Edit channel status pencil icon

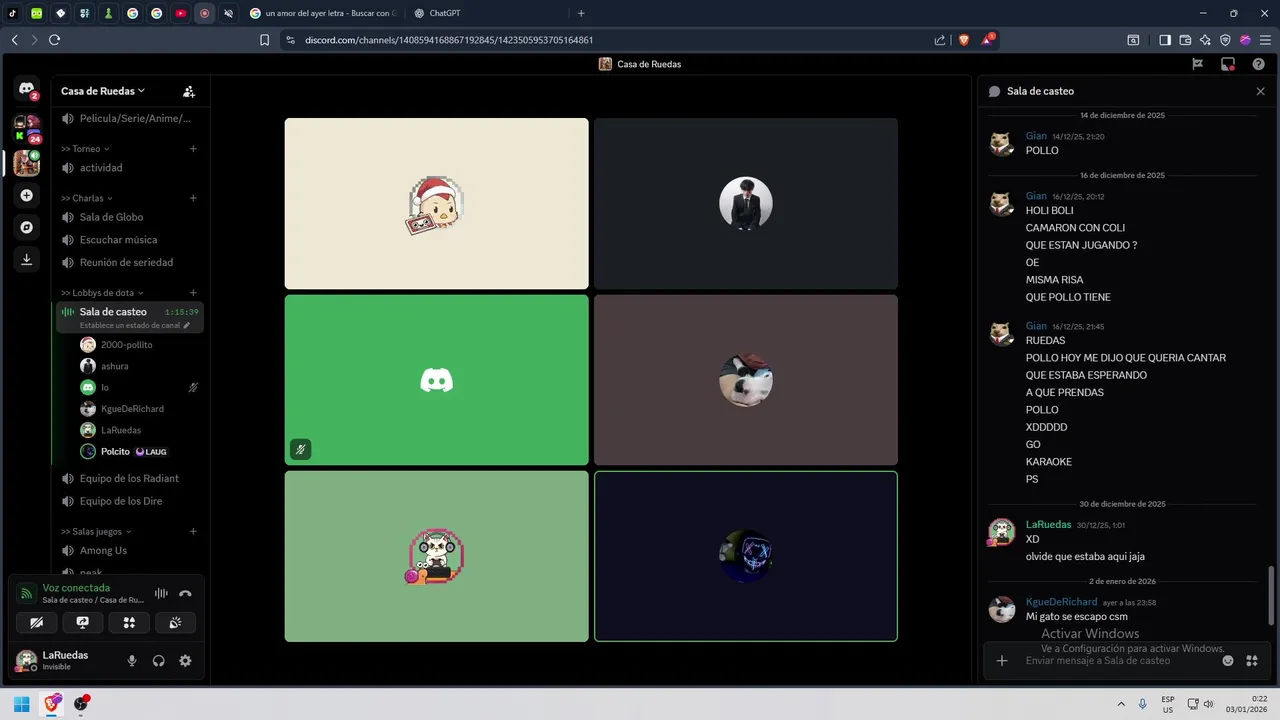(187, 325)
